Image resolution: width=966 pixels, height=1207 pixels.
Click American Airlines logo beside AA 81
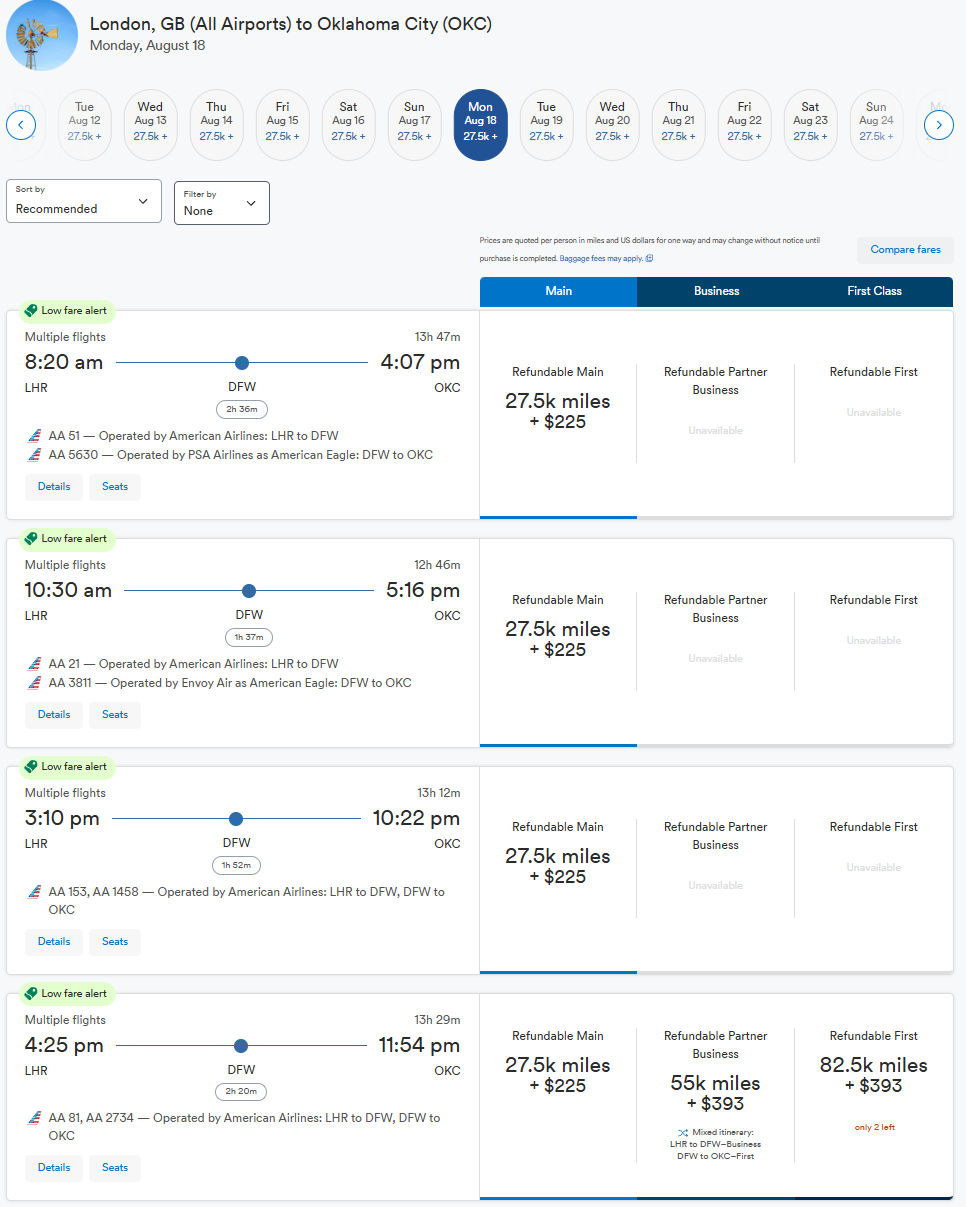(35, 1118)
